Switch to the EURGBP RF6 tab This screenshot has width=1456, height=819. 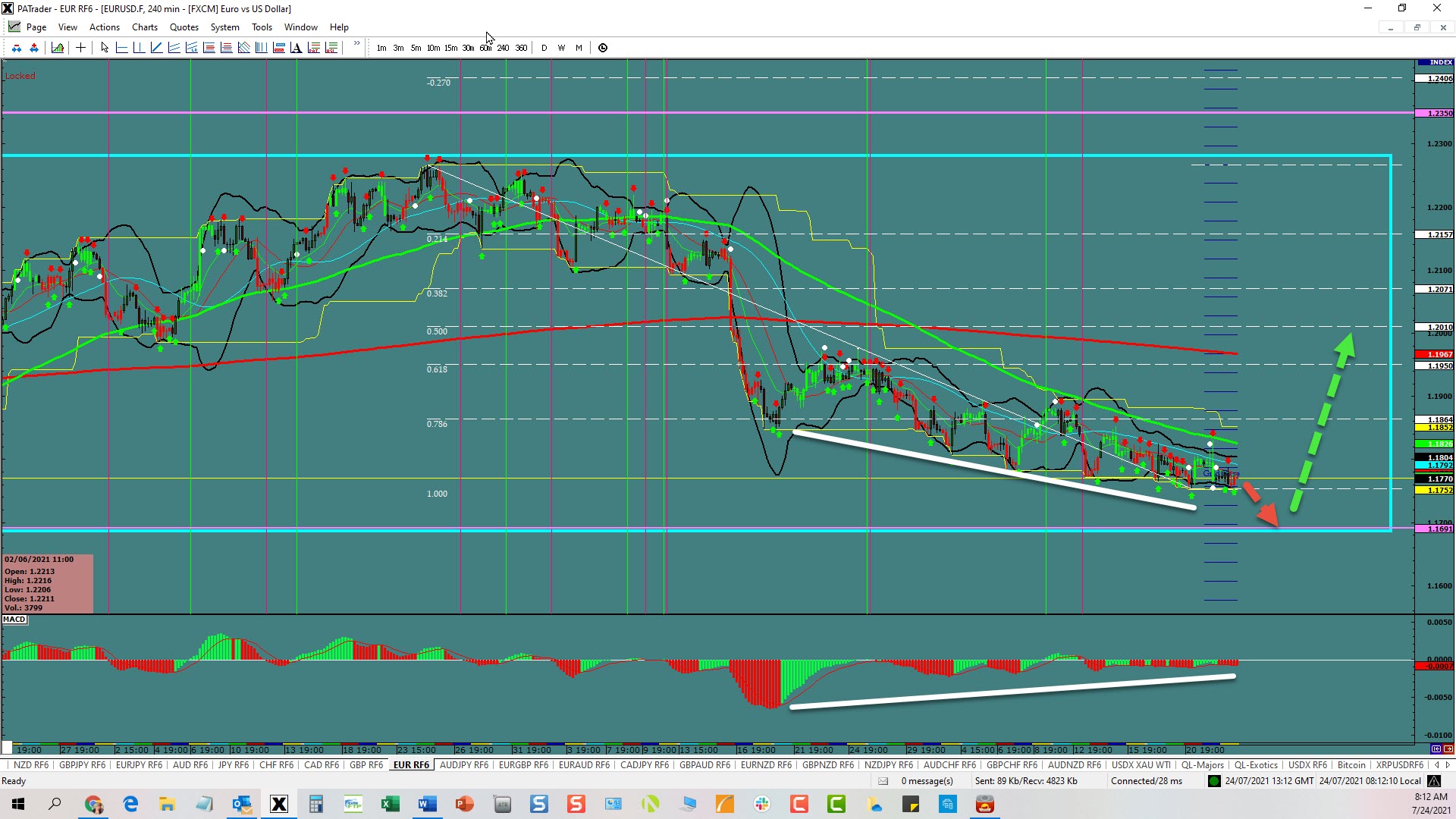click(523, 764)
